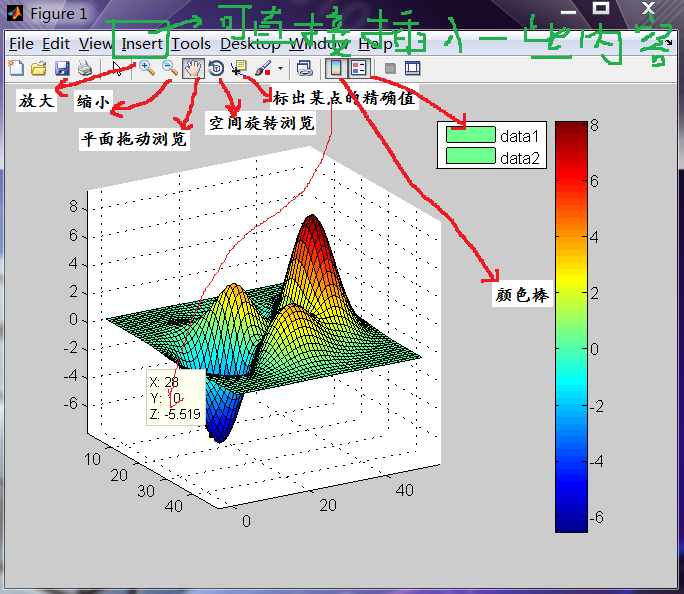Click the Show Plot Tools icon
This screenshot has width=684, height=594.
click(412, 68)
